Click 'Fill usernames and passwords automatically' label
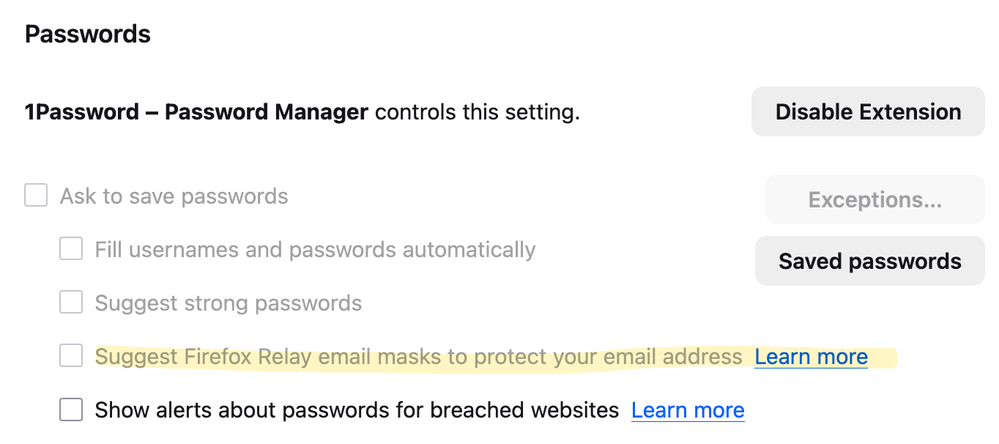This screenshot has width=999, height=444. [x=315, y=249]
